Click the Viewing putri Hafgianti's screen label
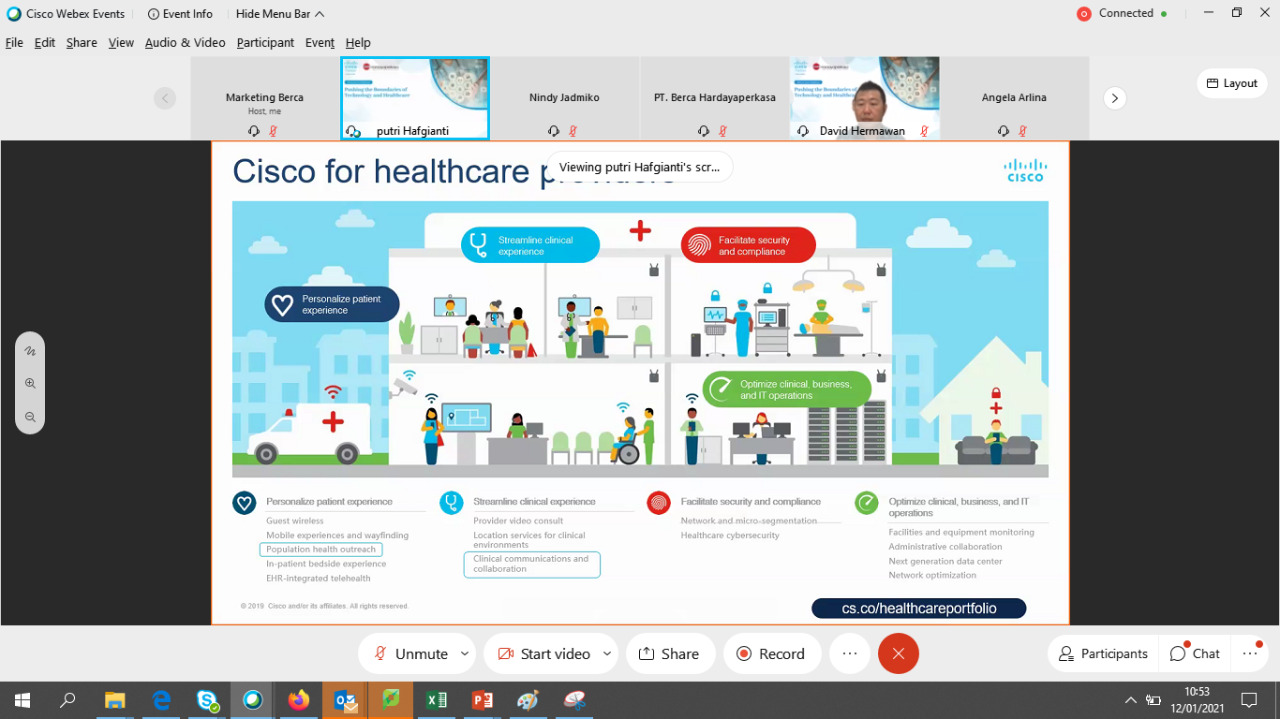Screen dimensions: 1280x719 click(x=640, y=167)
